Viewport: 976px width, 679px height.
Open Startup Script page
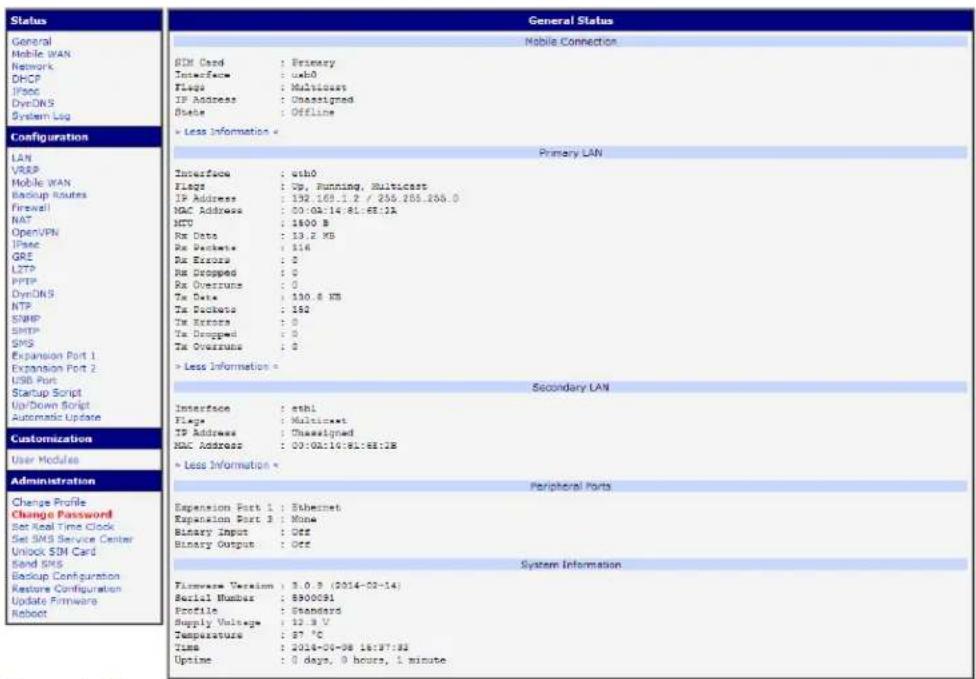coord(47,393)
